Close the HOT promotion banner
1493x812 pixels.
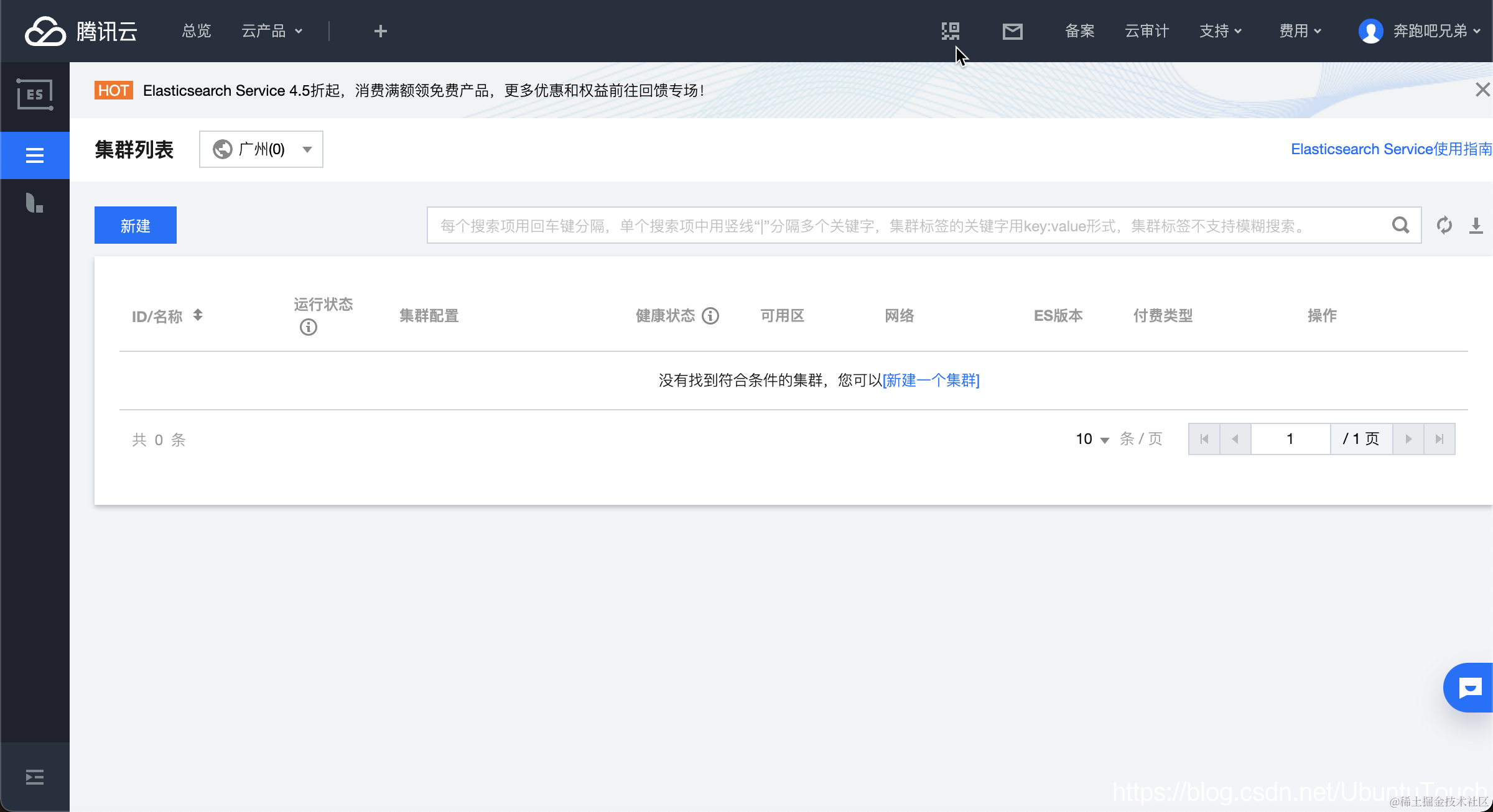click(1482, 90)
